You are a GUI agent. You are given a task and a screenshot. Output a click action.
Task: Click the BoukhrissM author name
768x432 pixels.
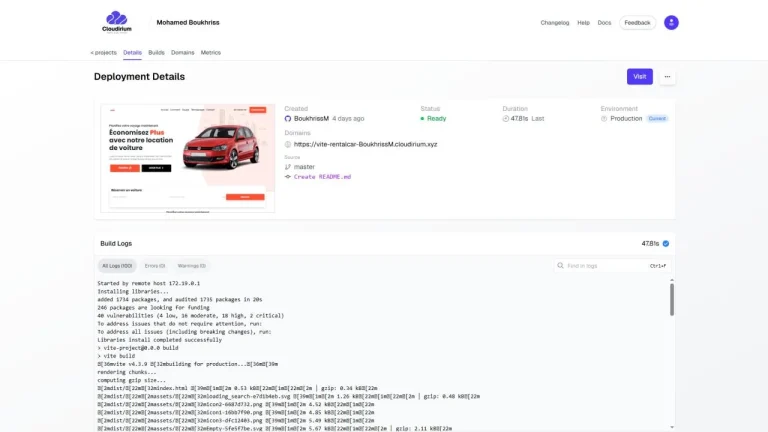click(x=311, y=119)
